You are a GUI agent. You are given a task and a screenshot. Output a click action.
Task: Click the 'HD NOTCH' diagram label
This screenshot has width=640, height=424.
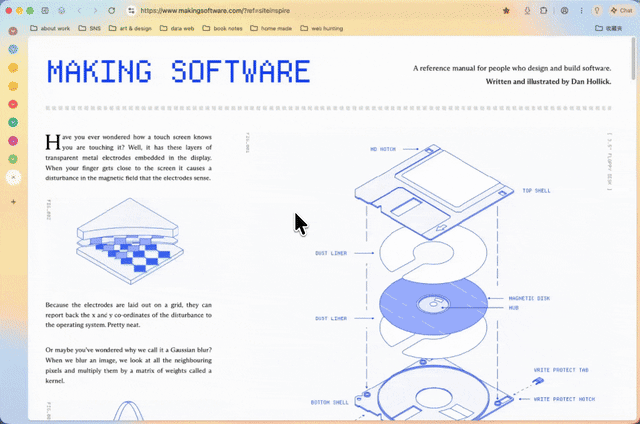[x=383, y=149]
